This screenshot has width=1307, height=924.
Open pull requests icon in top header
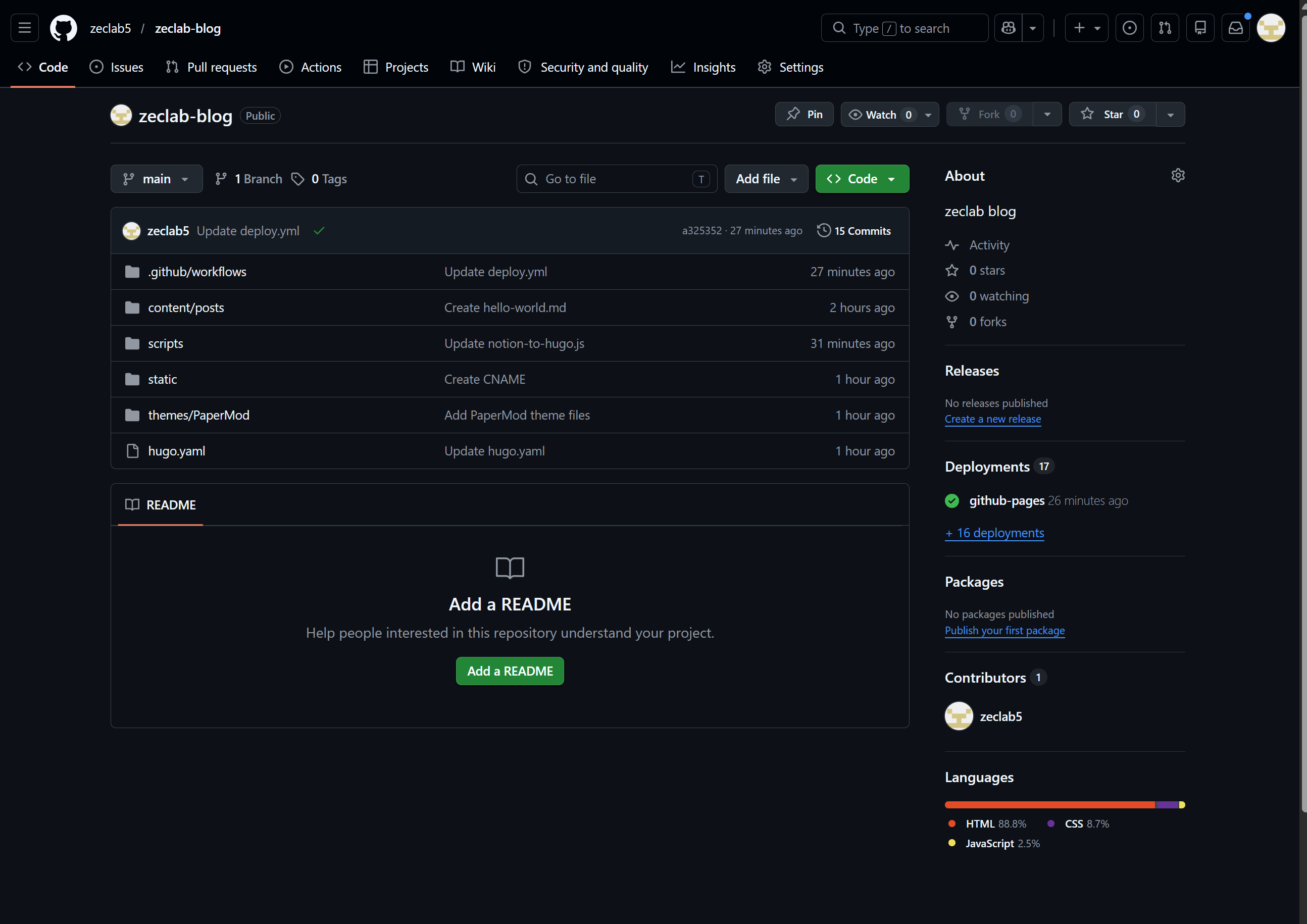click(1165, 28)
